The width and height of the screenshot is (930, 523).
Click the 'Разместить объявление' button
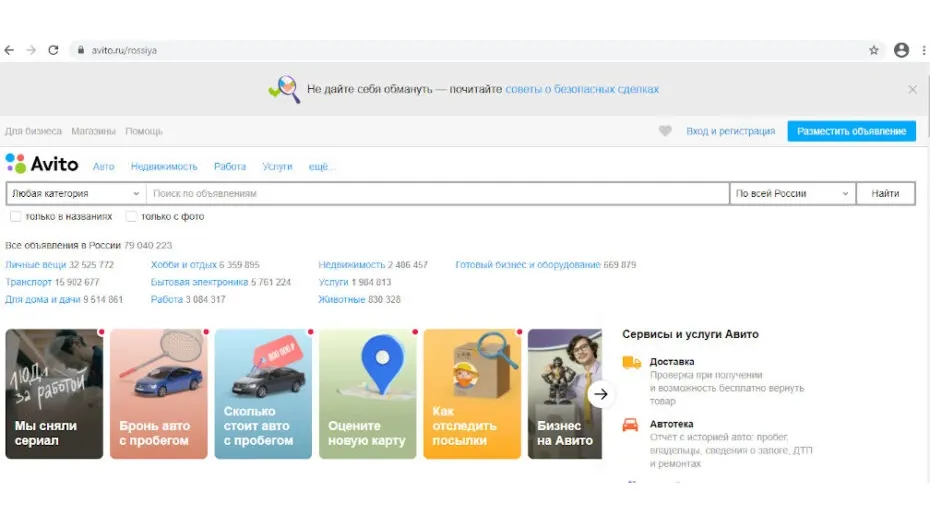click(x=851, y=131)
